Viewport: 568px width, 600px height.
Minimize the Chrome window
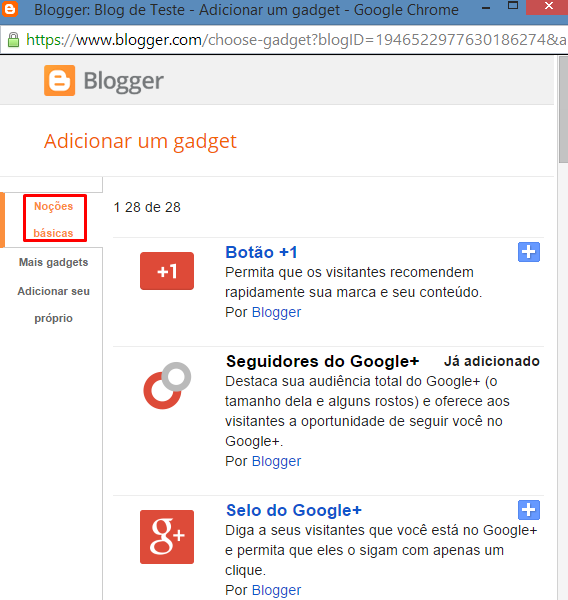[x=486, y=7]
